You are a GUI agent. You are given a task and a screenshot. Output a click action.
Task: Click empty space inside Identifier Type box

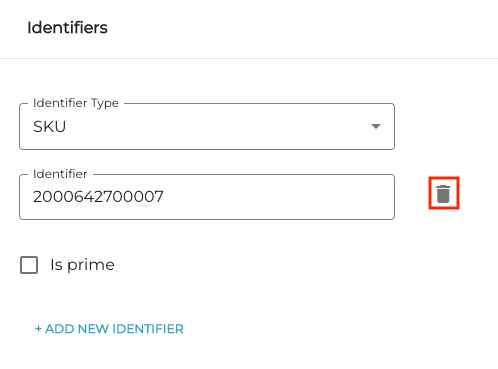pos(217,127)
